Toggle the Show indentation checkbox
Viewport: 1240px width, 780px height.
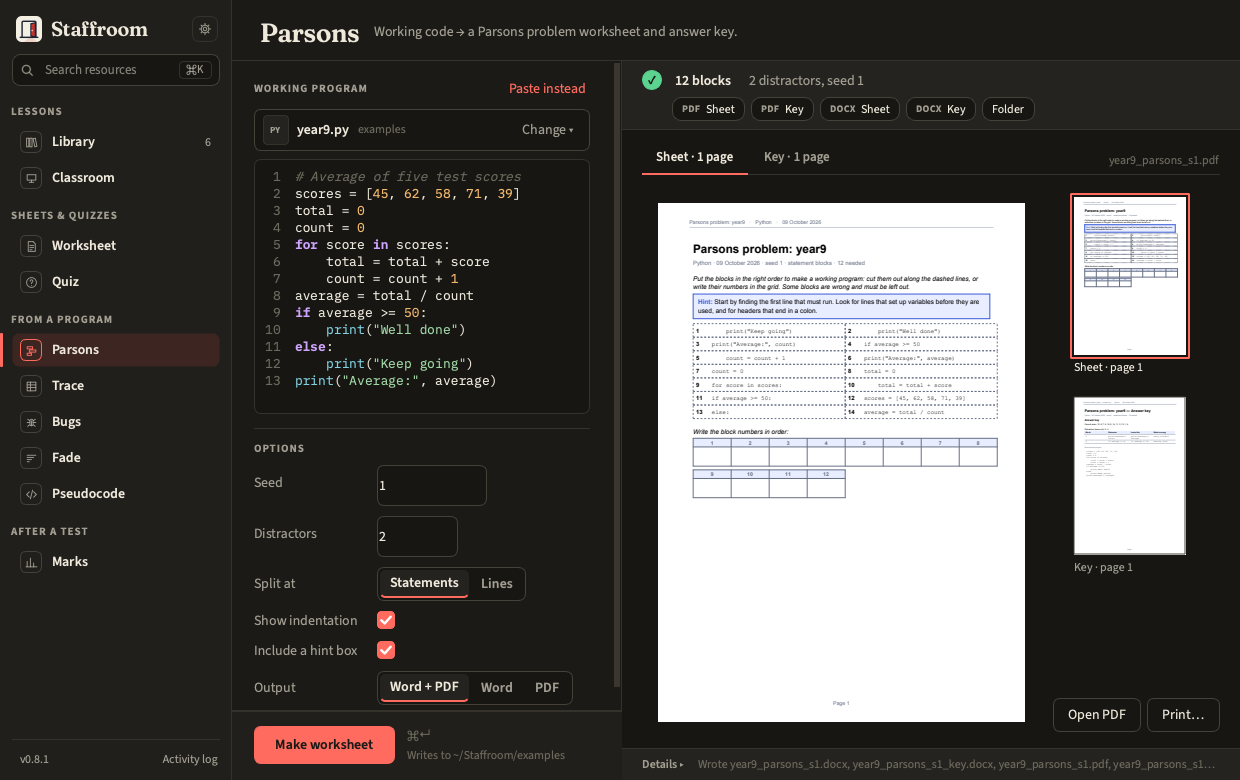pyautogui.click(x=386, y=620)
